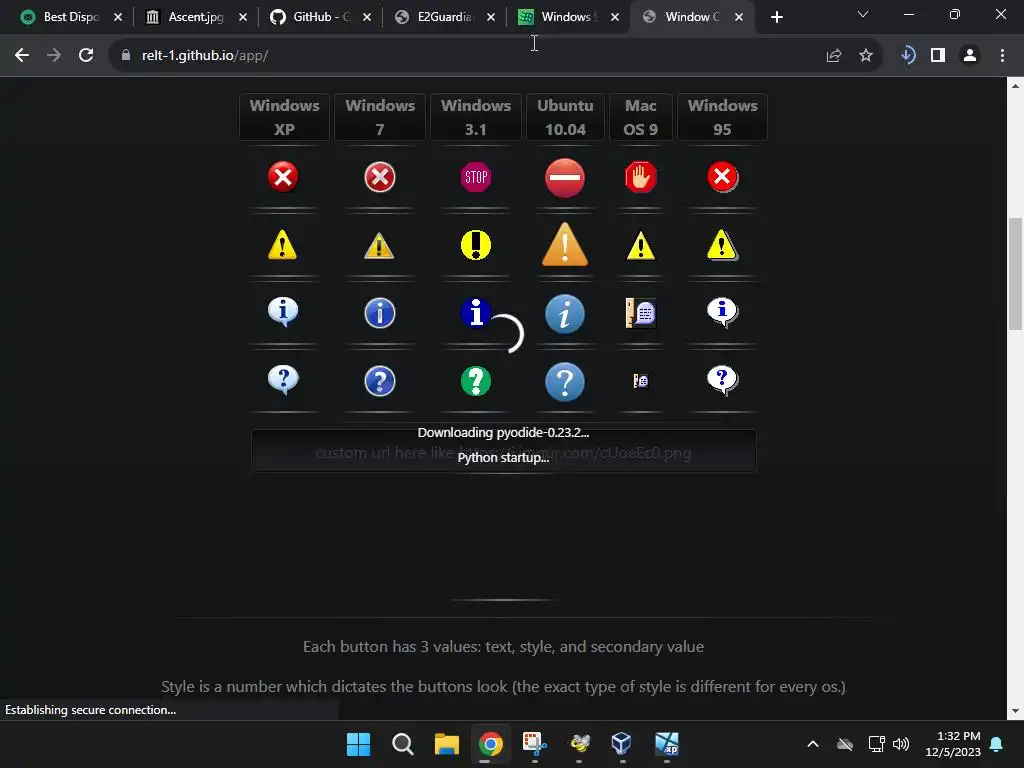Select the Windows XP error icon
This screenshot has height=768, width=1024.
(x=283, y=177)
